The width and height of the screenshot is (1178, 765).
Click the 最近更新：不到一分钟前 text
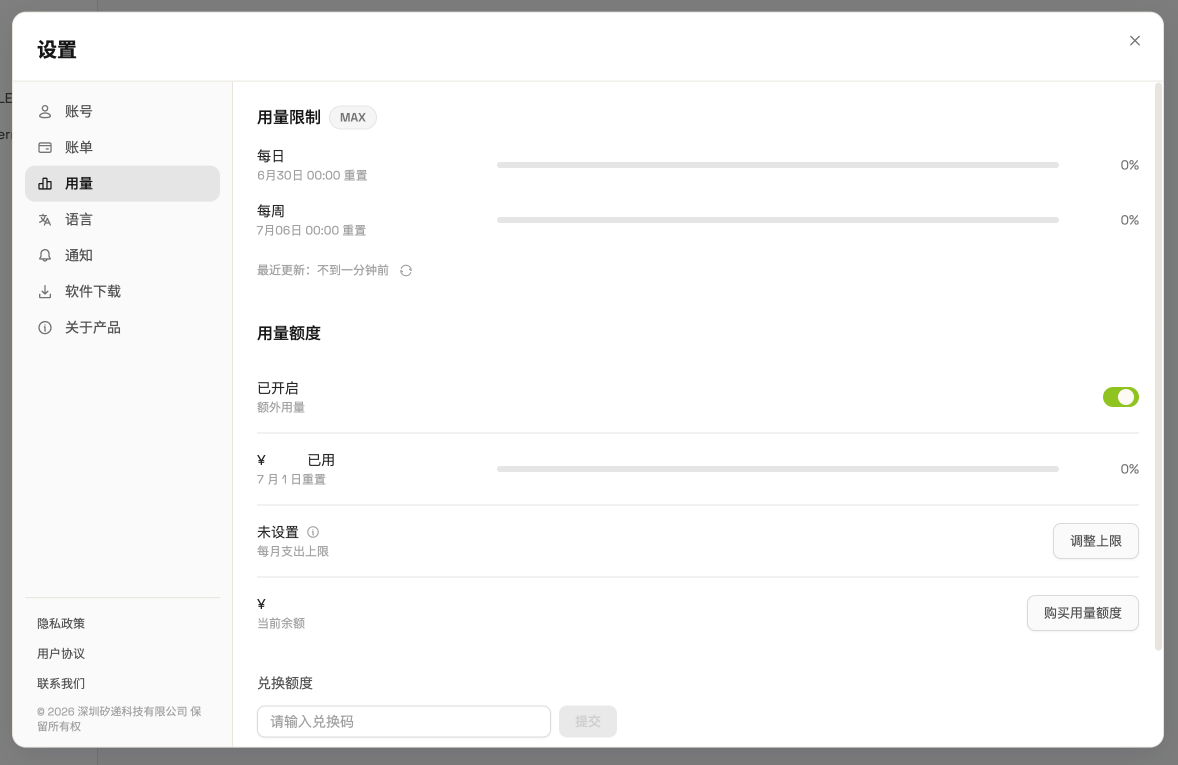323,270
